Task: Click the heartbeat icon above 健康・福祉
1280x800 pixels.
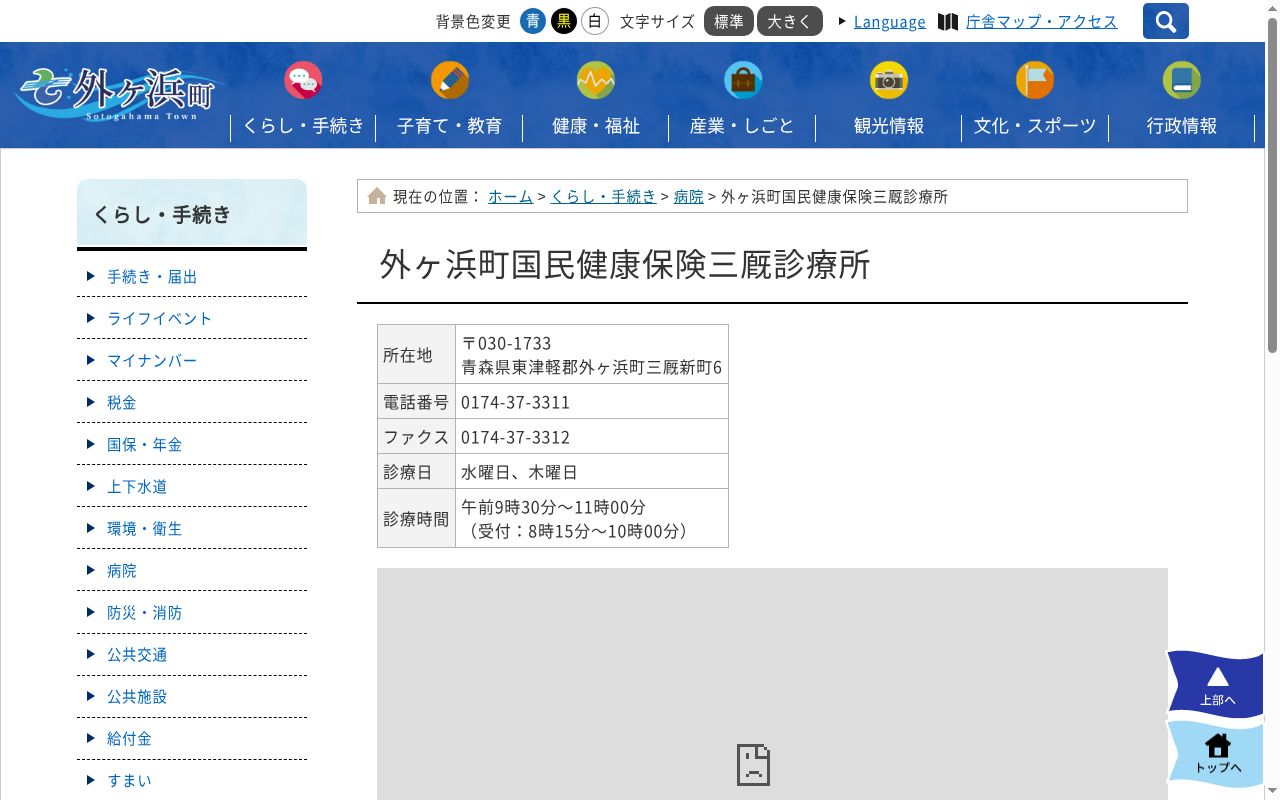Action: (596, 80)
